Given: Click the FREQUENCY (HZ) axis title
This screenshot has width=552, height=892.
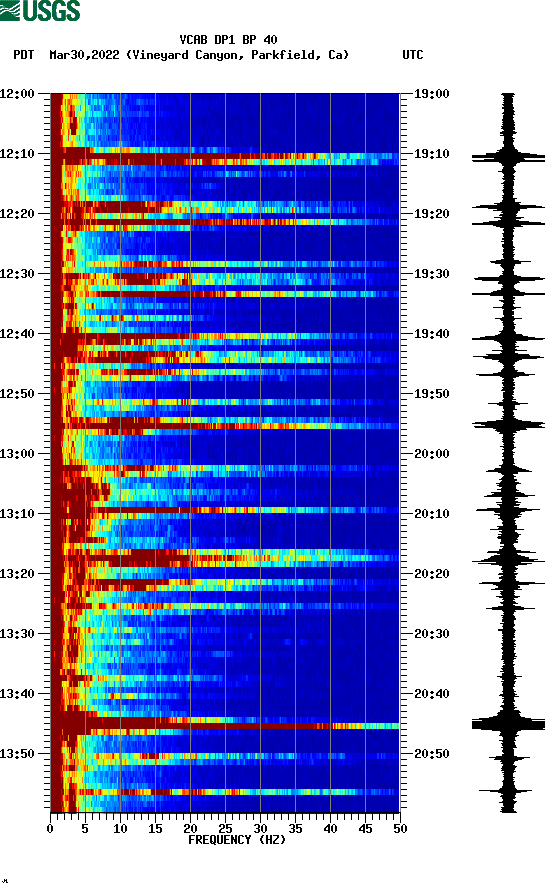Looking at the screenshot, I should tap(237, 840).
